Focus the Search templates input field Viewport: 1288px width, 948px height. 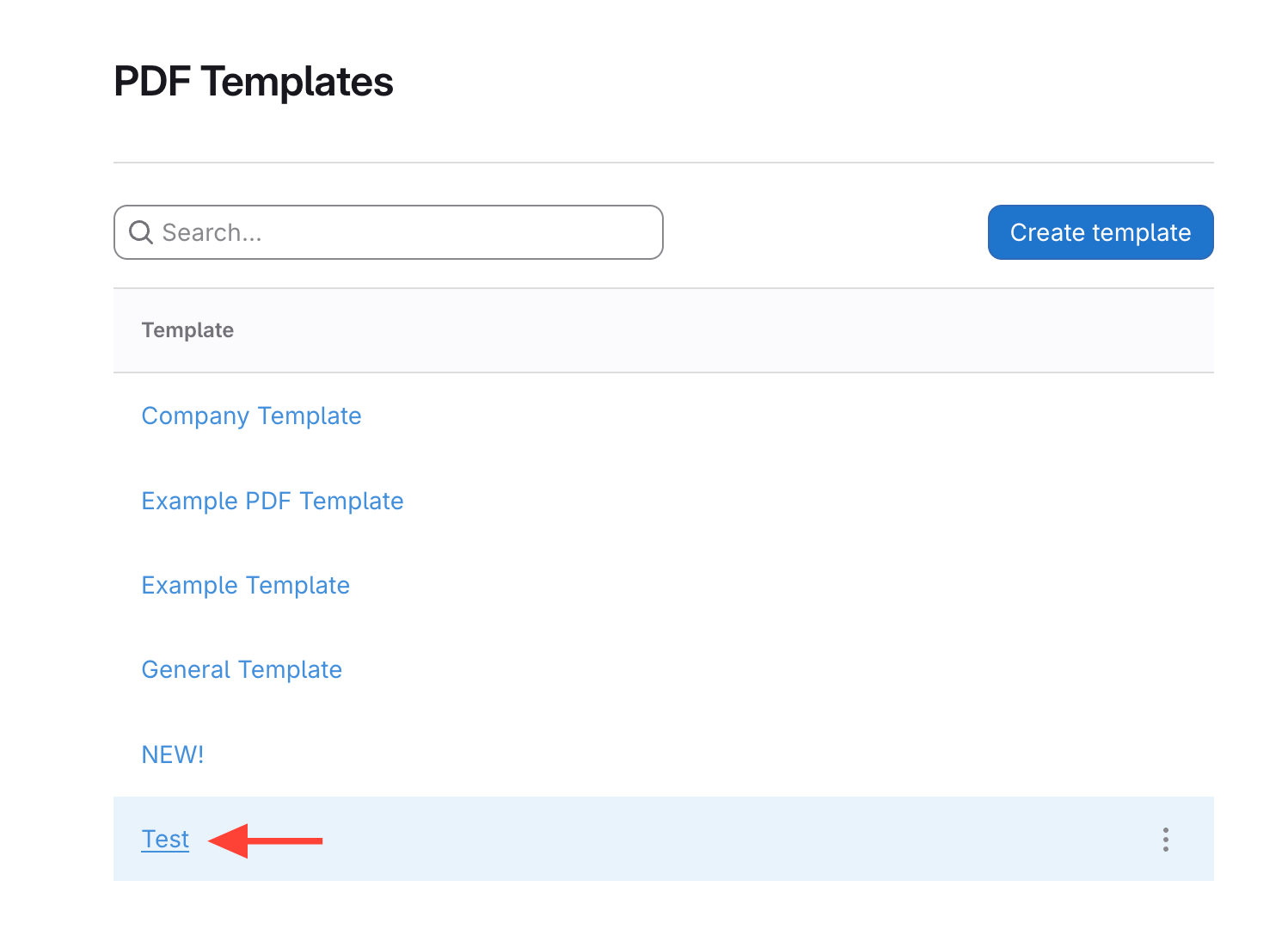pos(404,232)
